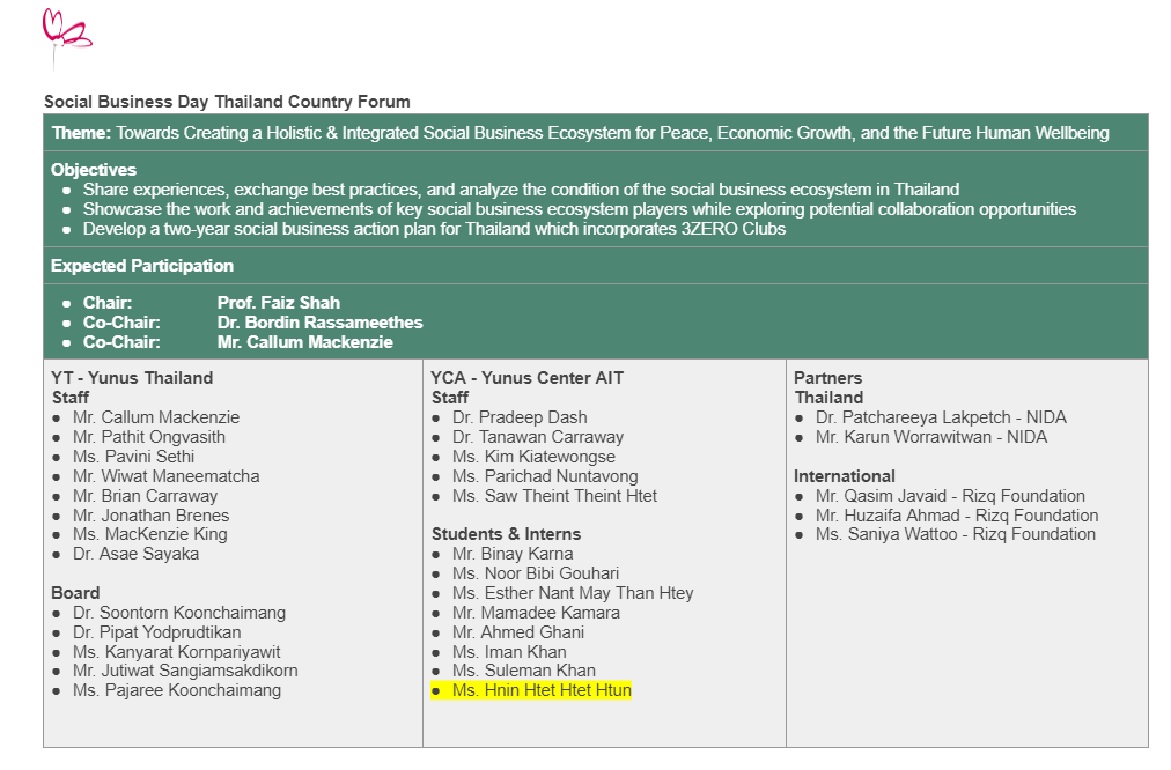1171x770 pixels.
Task: Select the International subheading under Partners
Action: (x=844, y=476)
